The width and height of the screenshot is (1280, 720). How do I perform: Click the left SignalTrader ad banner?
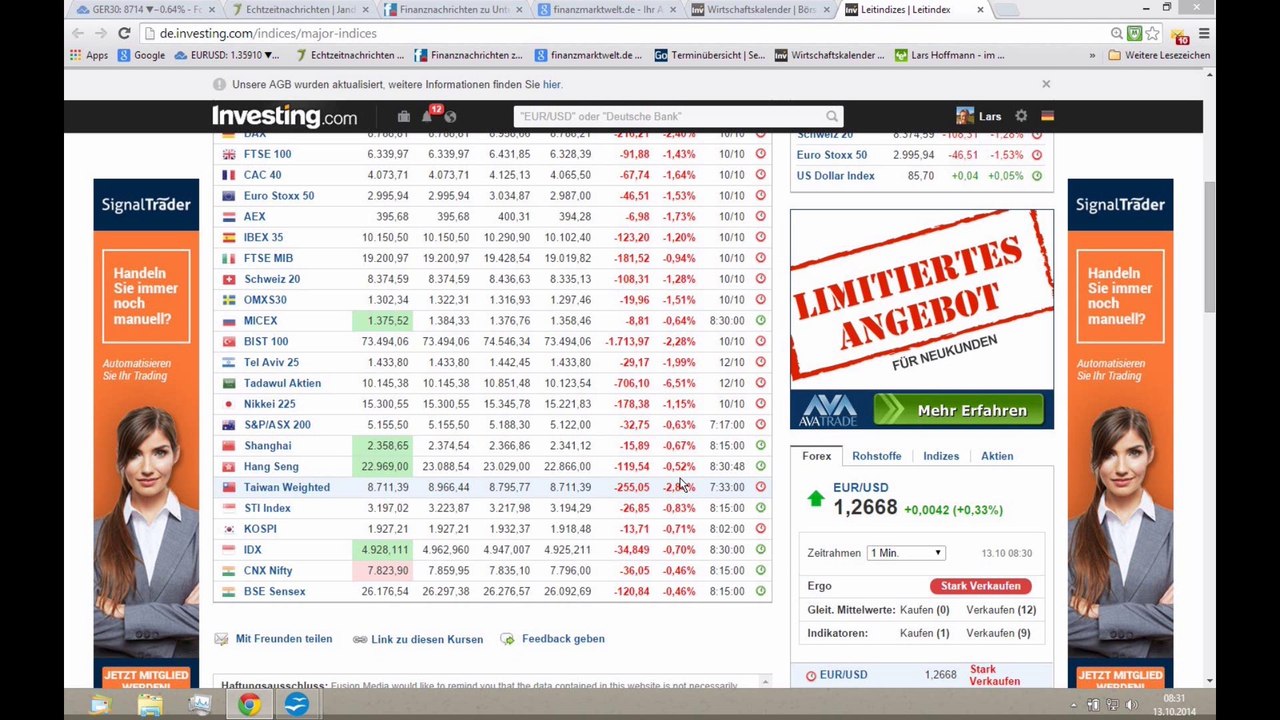click(x=146, y=433)
